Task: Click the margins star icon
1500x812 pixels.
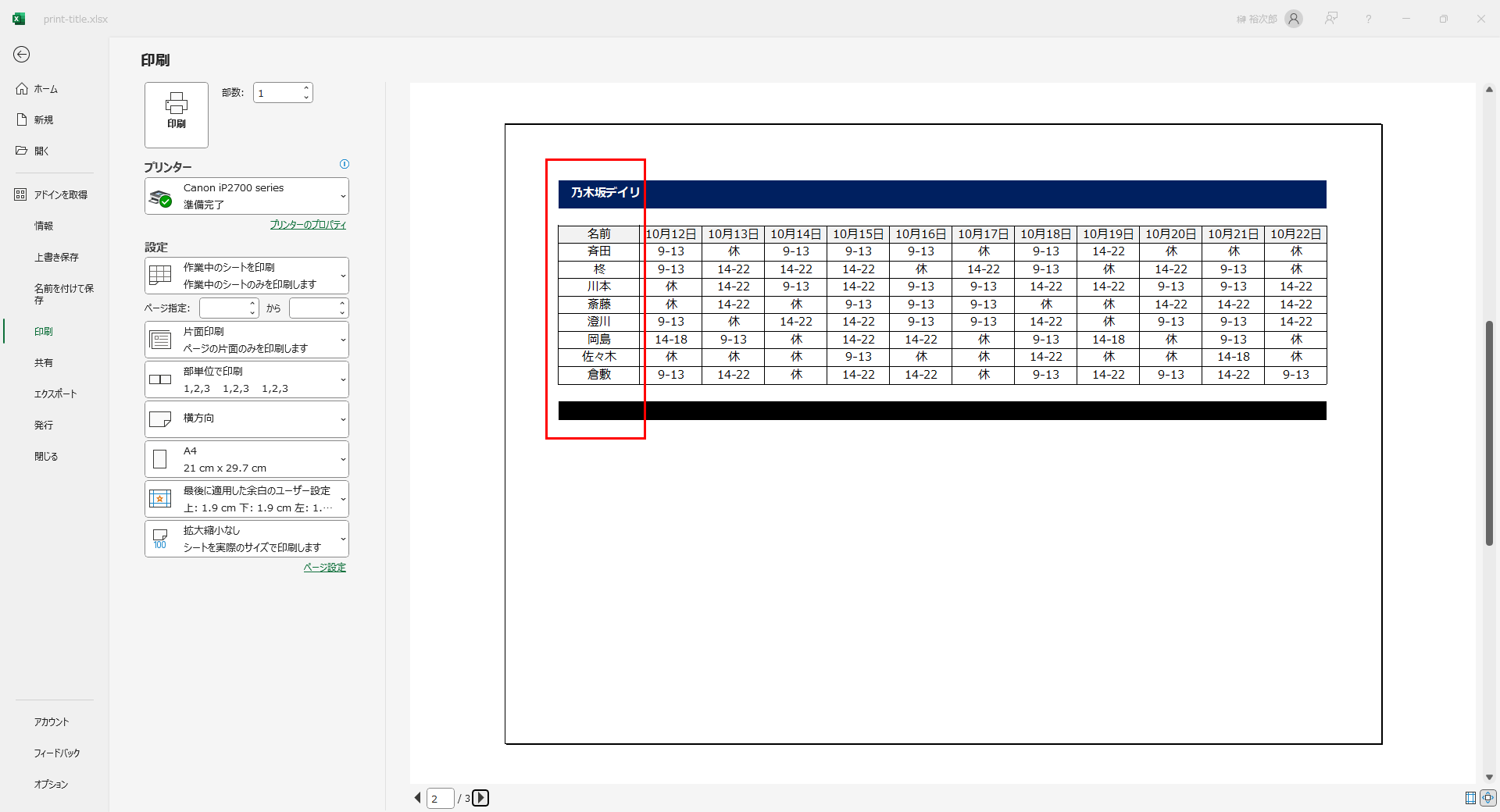Action: point(160,499)
